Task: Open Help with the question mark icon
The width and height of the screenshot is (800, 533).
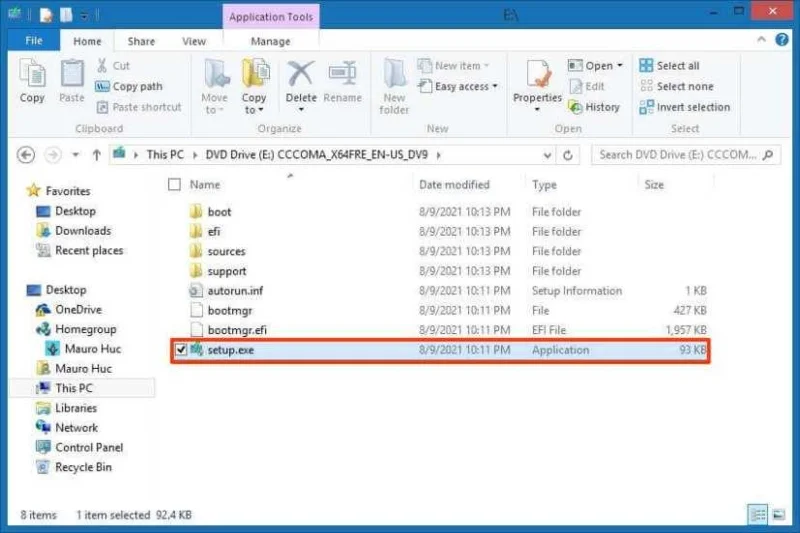Action: 782,39
